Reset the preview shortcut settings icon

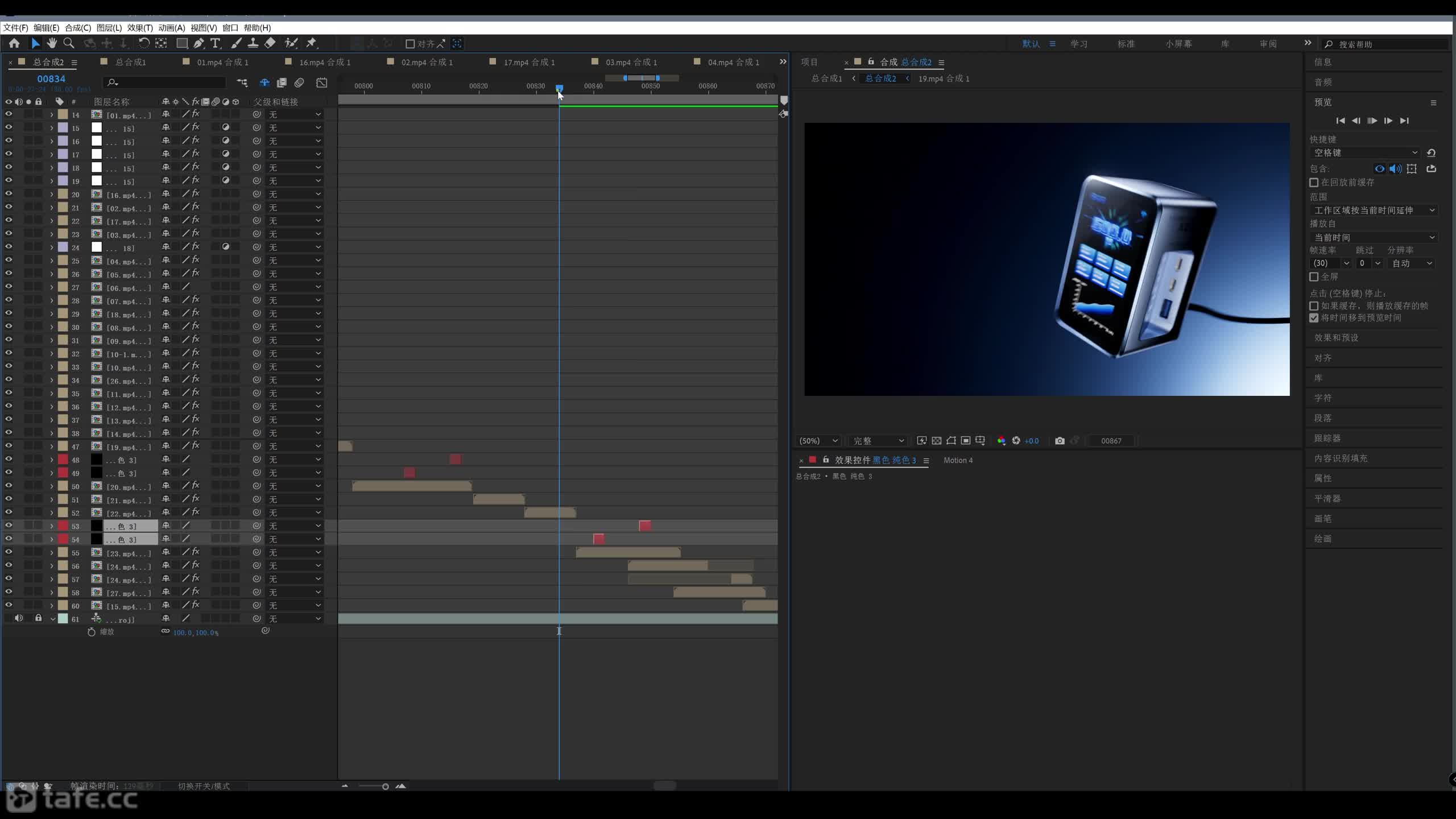click(1432, 153)
